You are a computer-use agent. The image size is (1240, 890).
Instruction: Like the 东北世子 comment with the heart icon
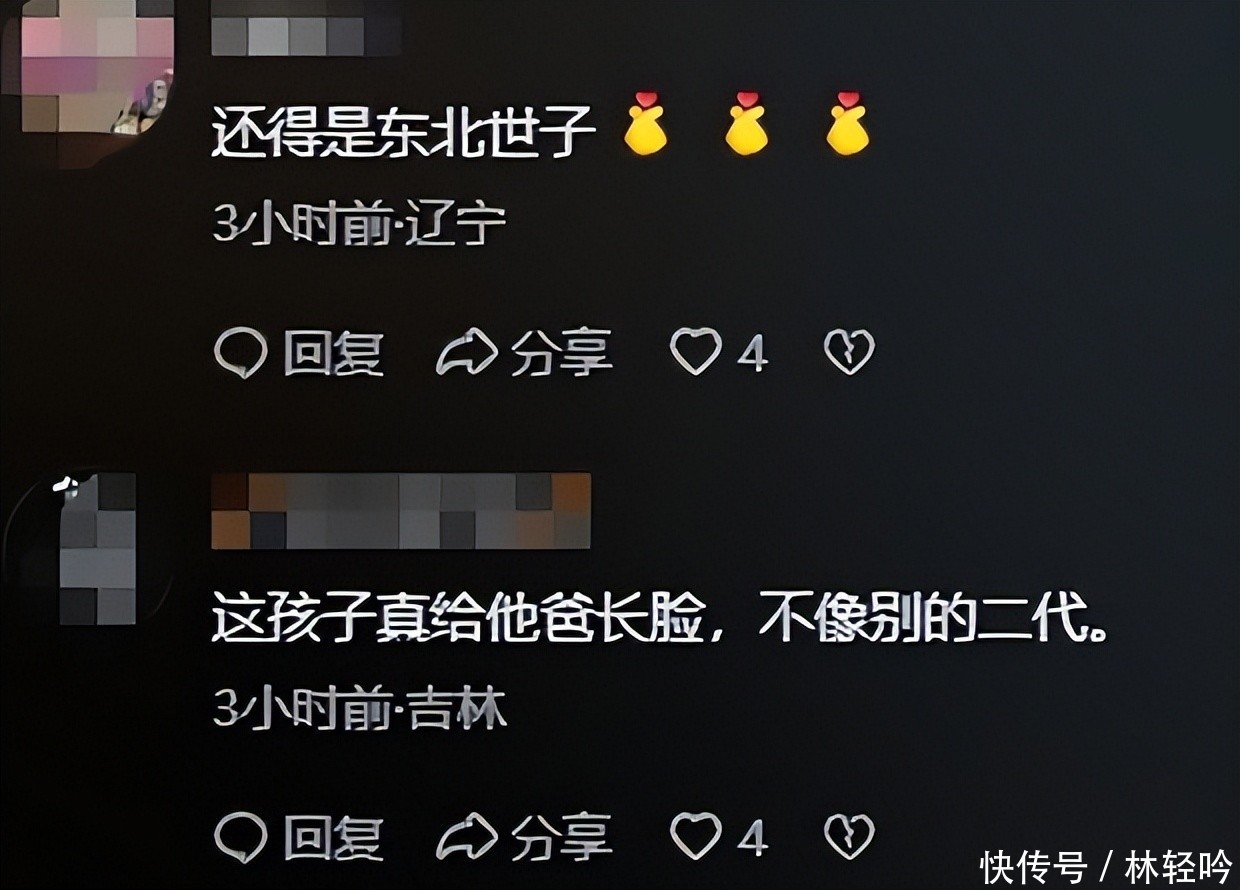point(695,352)
